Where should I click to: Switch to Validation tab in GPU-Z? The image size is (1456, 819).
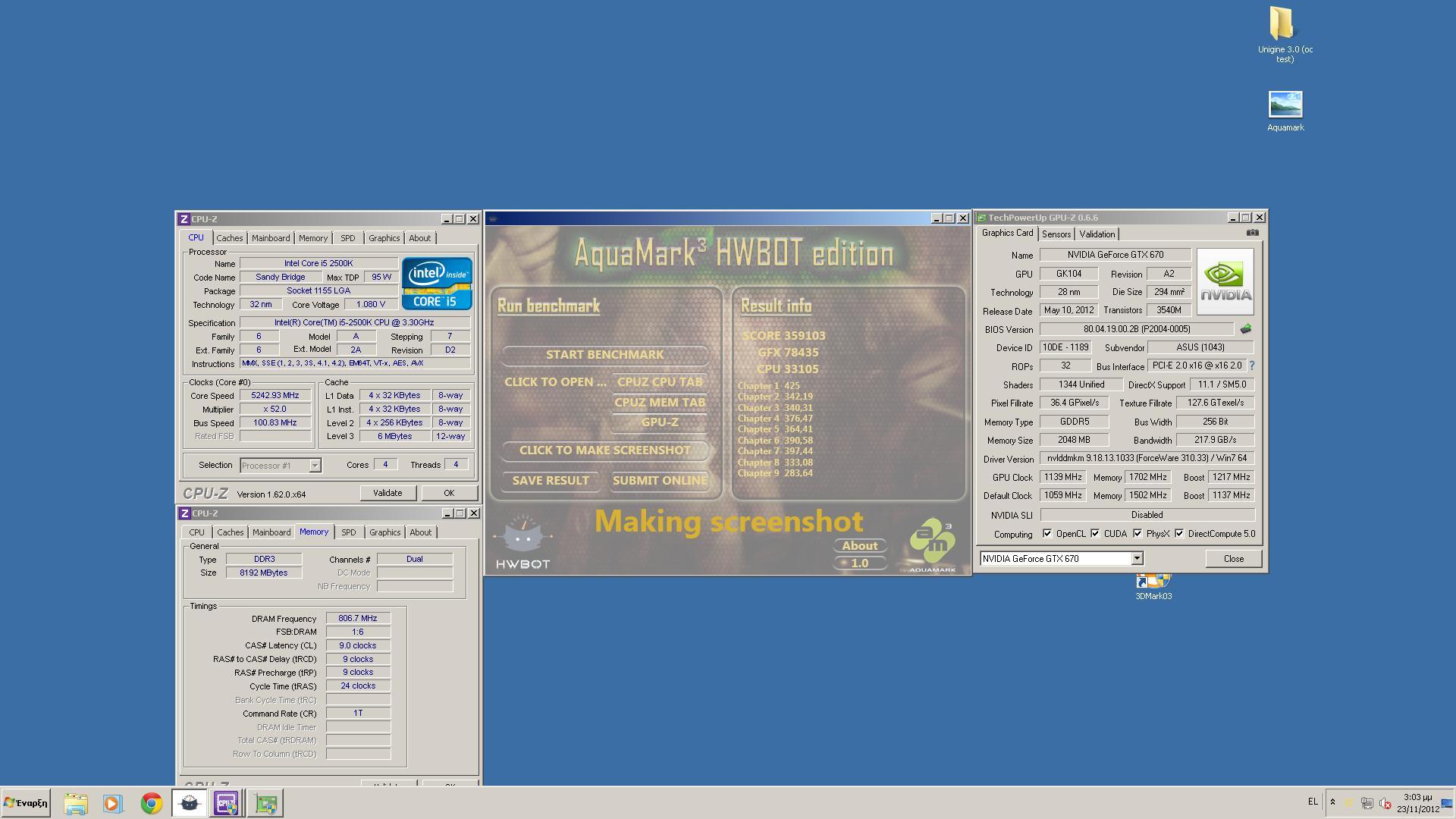pyautogui.click(x=1097, y=234)
